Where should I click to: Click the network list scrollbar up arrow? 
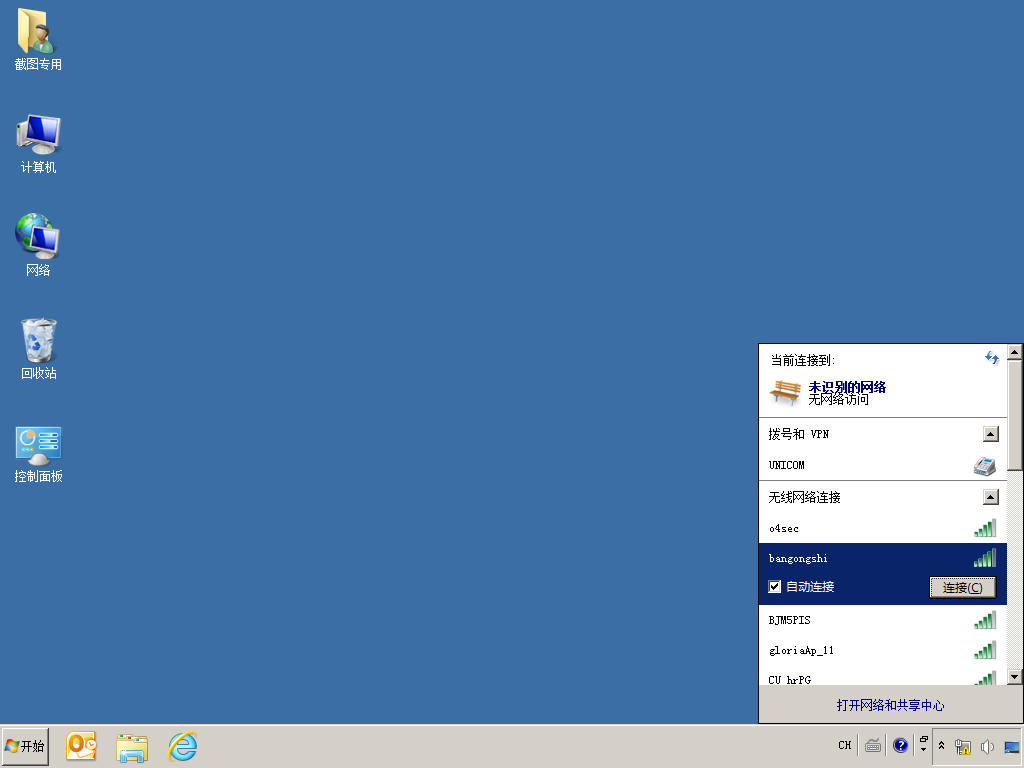point(1014,352)
